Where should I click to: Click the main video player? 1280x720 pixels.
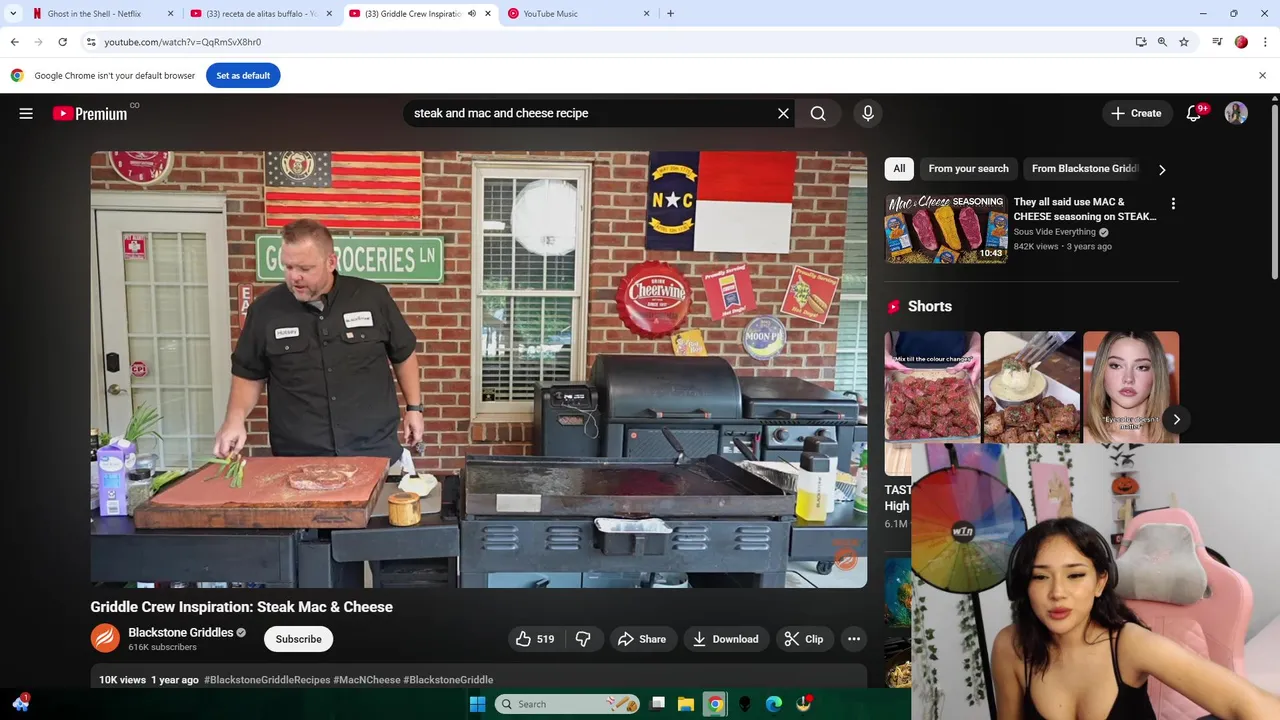479,369
